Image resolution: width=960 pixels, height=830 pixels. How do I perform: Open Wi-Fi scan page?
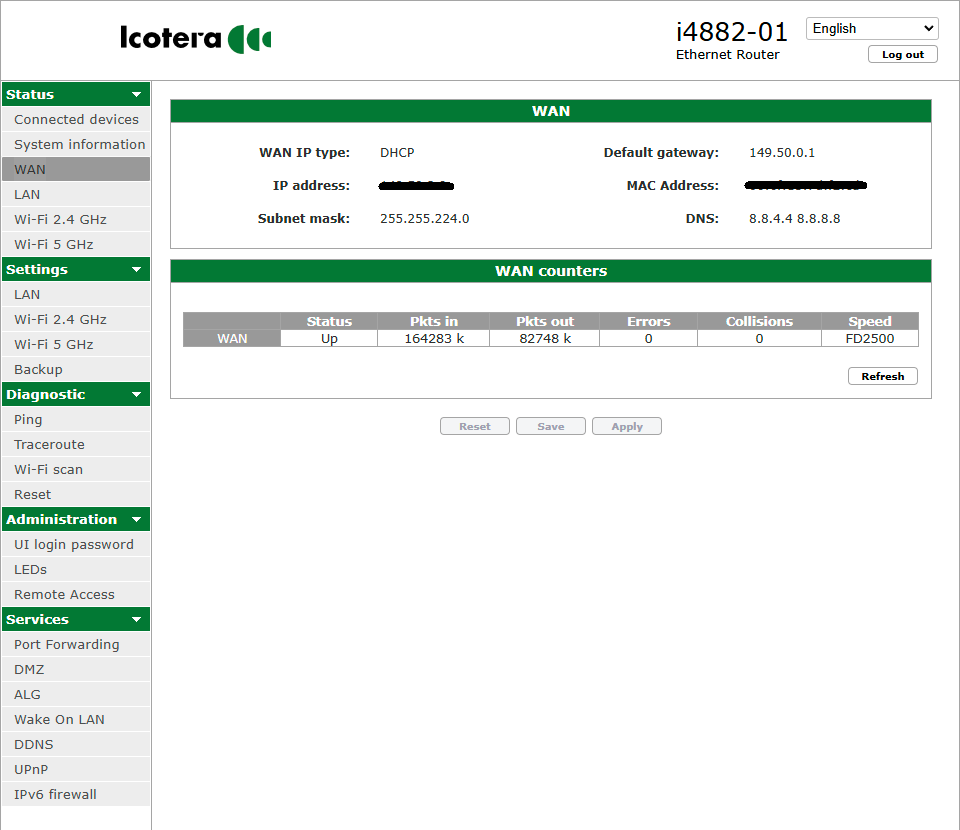(48, 469)
